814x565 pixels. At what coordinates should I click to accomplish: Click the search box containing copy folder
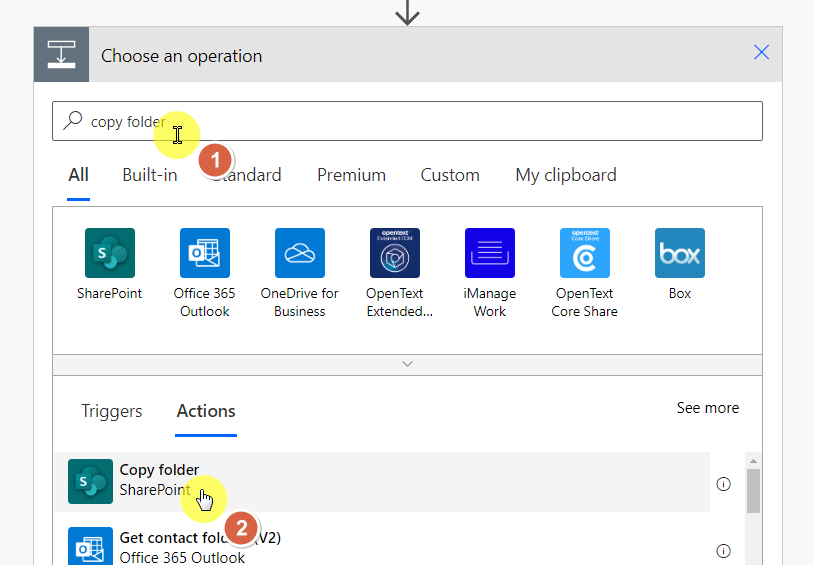coord(408,121)
